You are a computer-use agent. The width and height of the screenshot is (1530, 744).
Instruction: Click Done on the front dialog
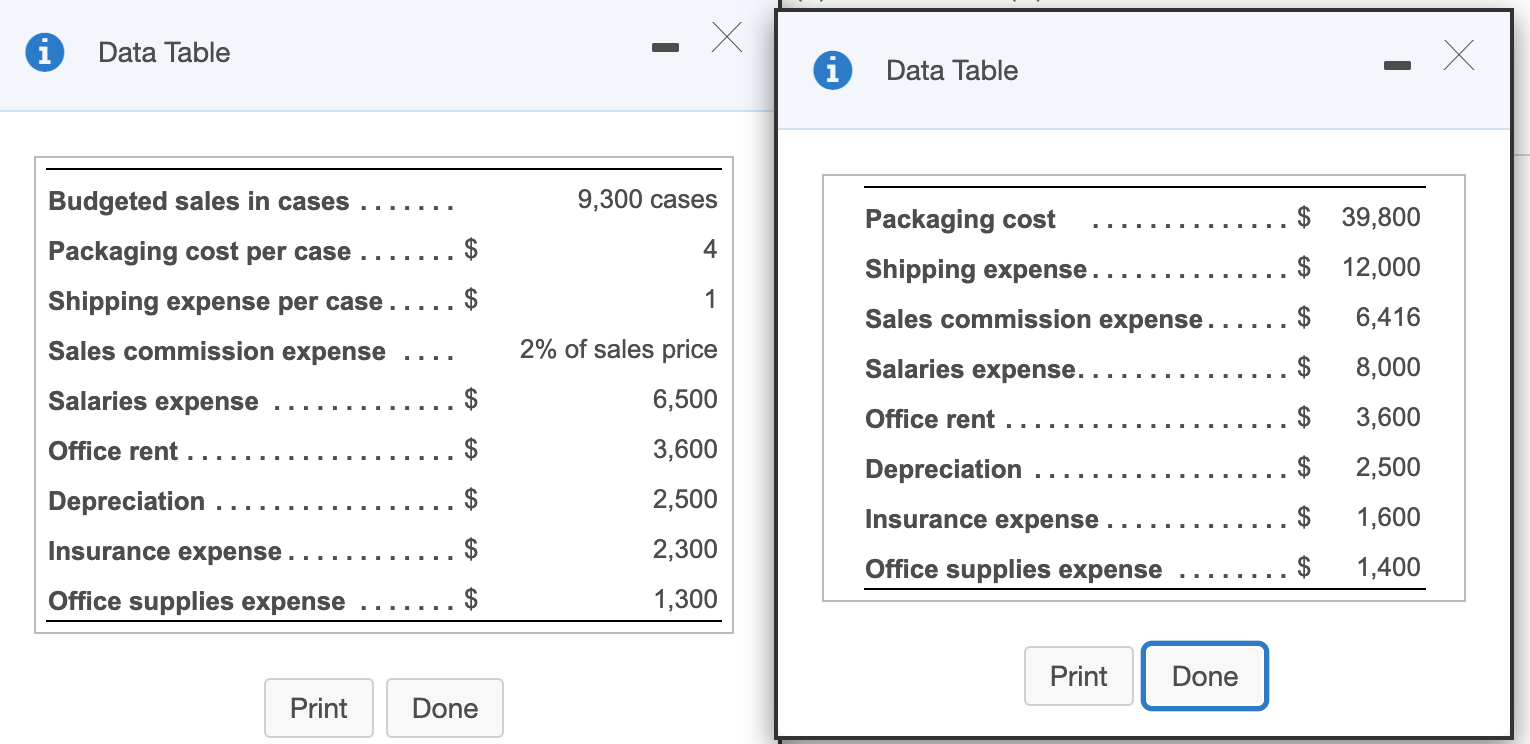[1204, 676]
